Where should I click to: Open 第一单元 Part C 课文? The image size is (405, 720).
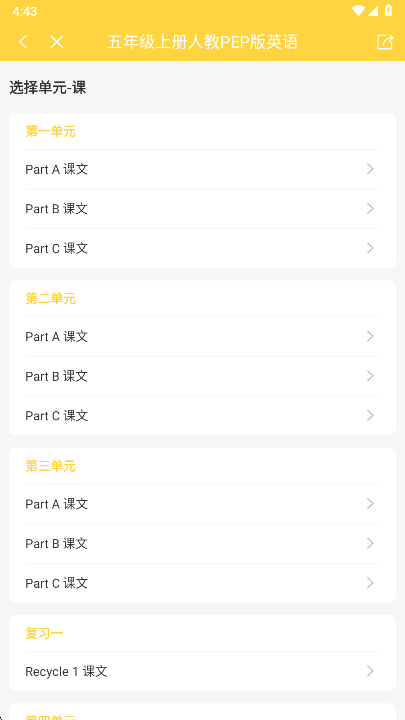pos(202,248)
